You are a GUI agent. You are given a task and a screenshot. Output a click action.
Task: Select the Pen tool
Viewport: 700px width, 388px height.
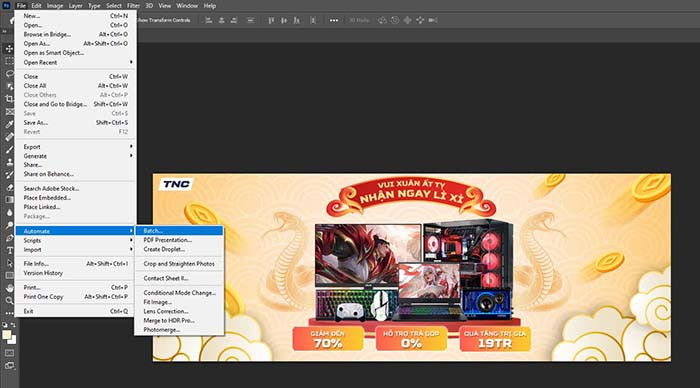coord(9,238)
